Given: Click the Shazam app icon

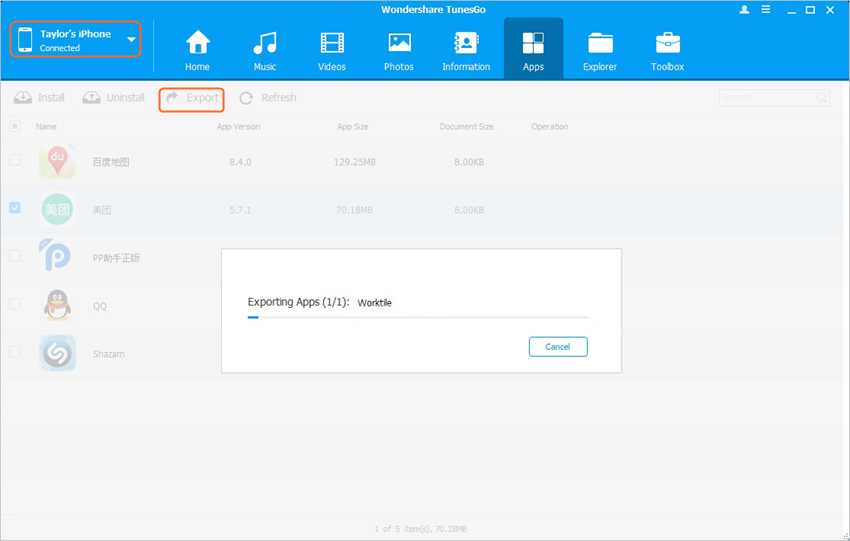Looking at the screenshot, I should coord(57,353).
